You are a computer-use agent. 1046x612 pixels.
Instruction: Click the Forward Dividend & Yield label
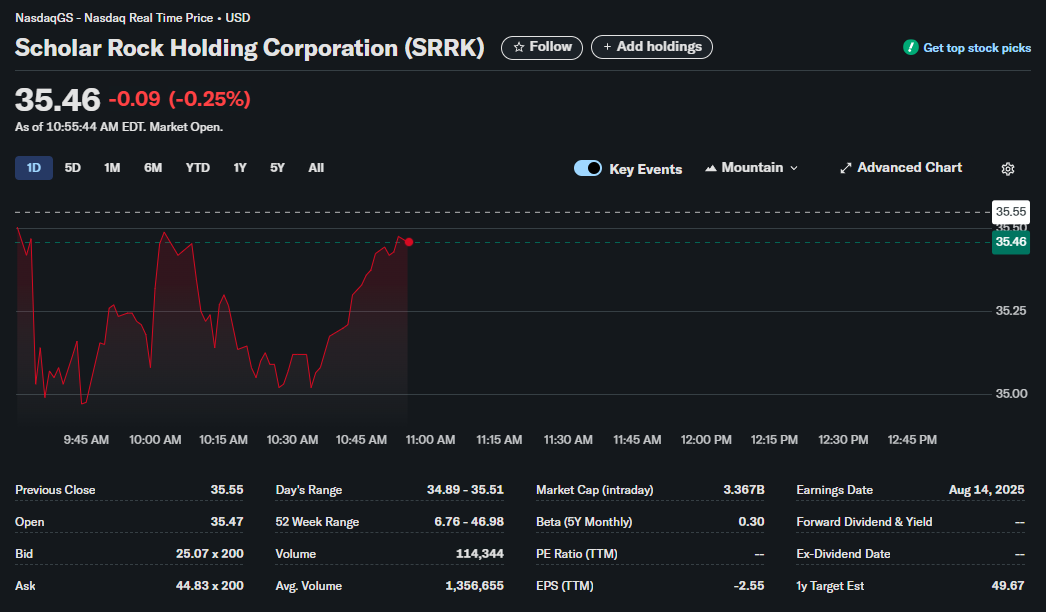[865, 522]
